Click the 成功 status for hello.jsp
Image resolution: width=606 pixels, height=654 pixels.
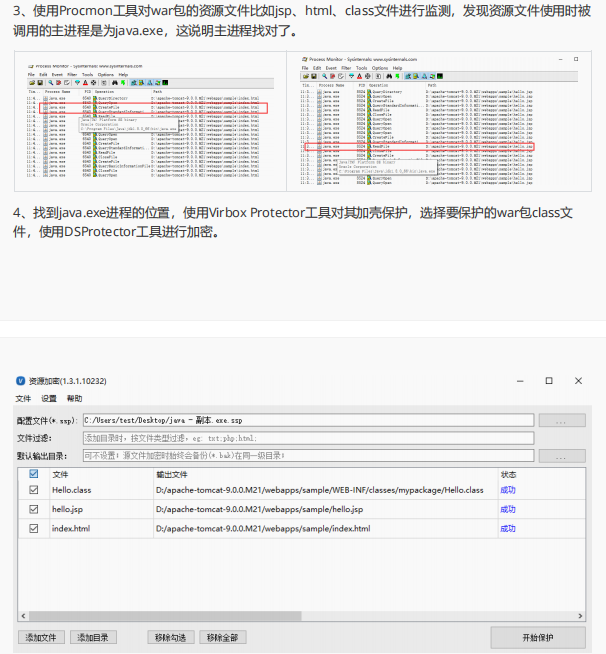pos(508,509)
